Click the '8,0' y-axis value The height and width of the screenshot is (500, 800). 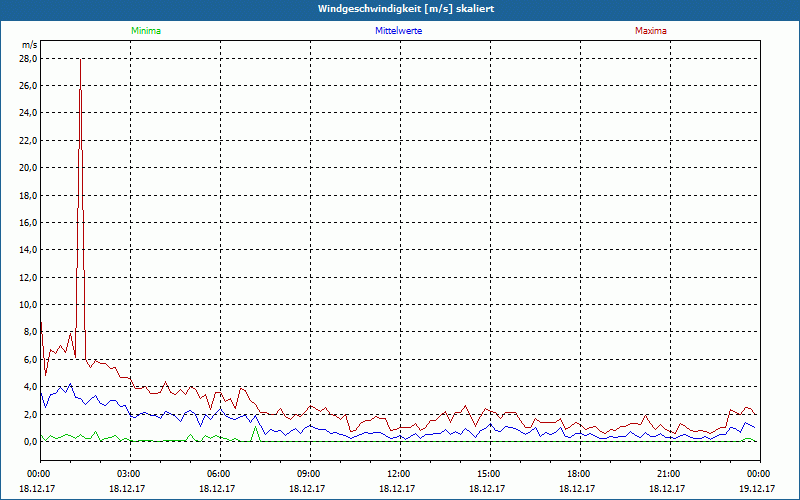[31, 332]
